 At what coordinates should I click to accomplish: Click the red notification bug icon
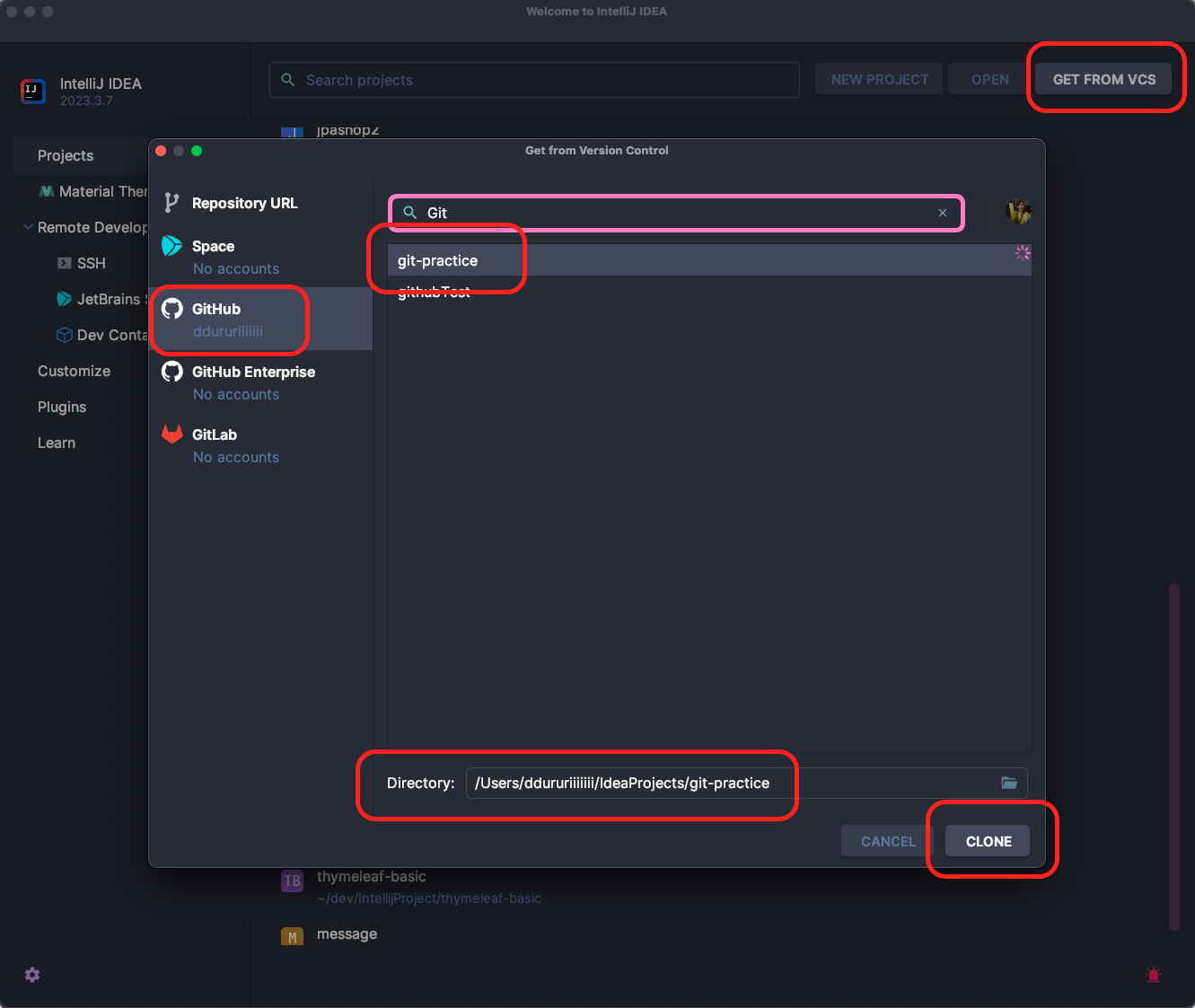[x=1154, y=974]
